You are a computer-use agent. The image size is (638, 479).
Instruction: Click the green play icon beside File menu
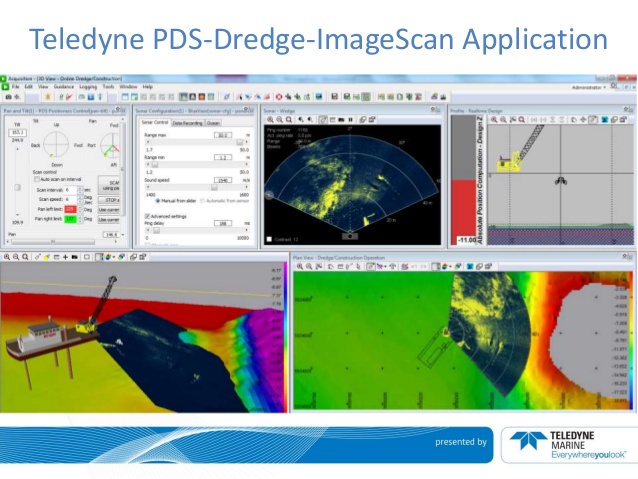(5, 87)
